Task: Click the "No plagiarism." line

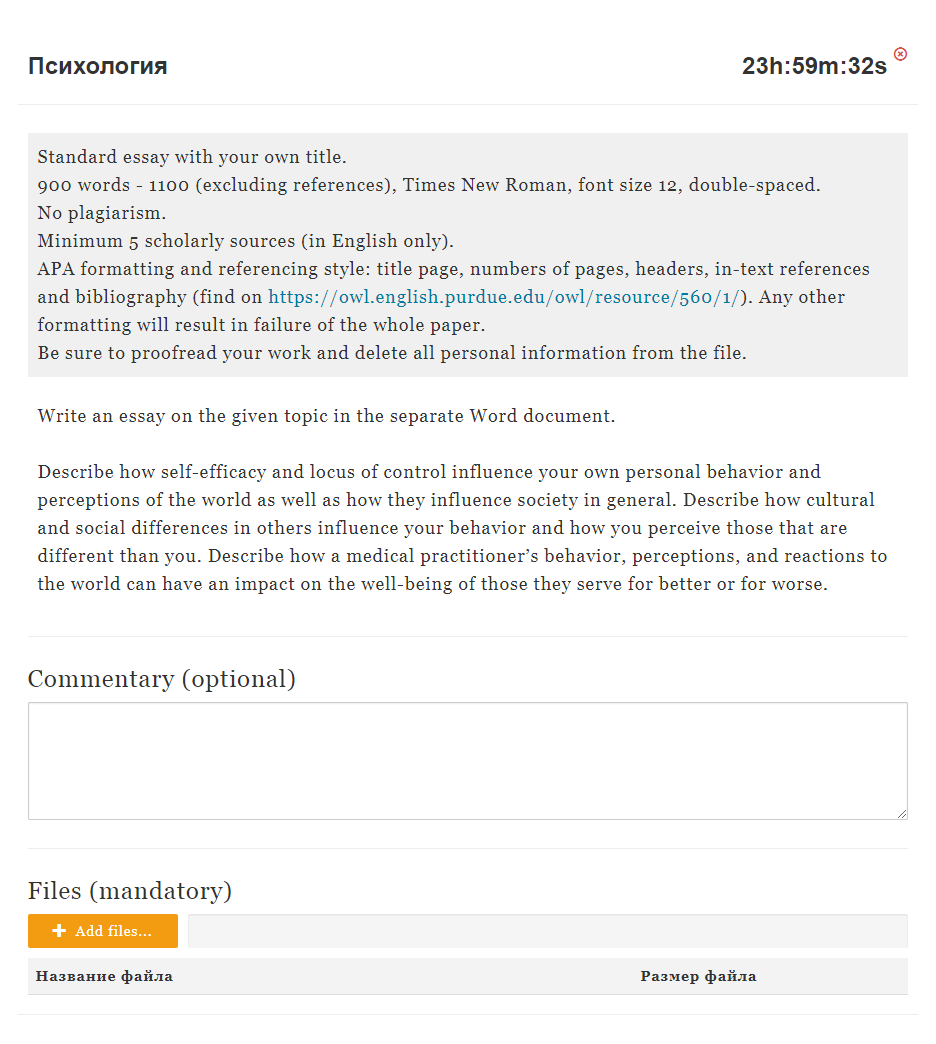Action: pos(102,213)
